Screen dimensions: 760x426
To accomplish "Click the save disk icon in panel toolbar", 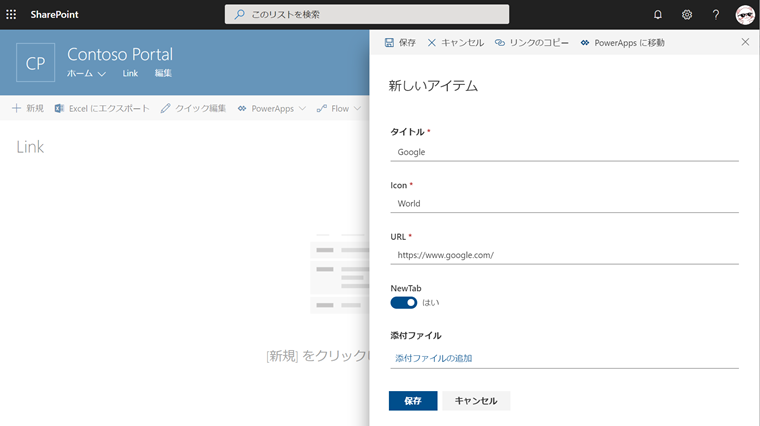I will pos(389,43).
